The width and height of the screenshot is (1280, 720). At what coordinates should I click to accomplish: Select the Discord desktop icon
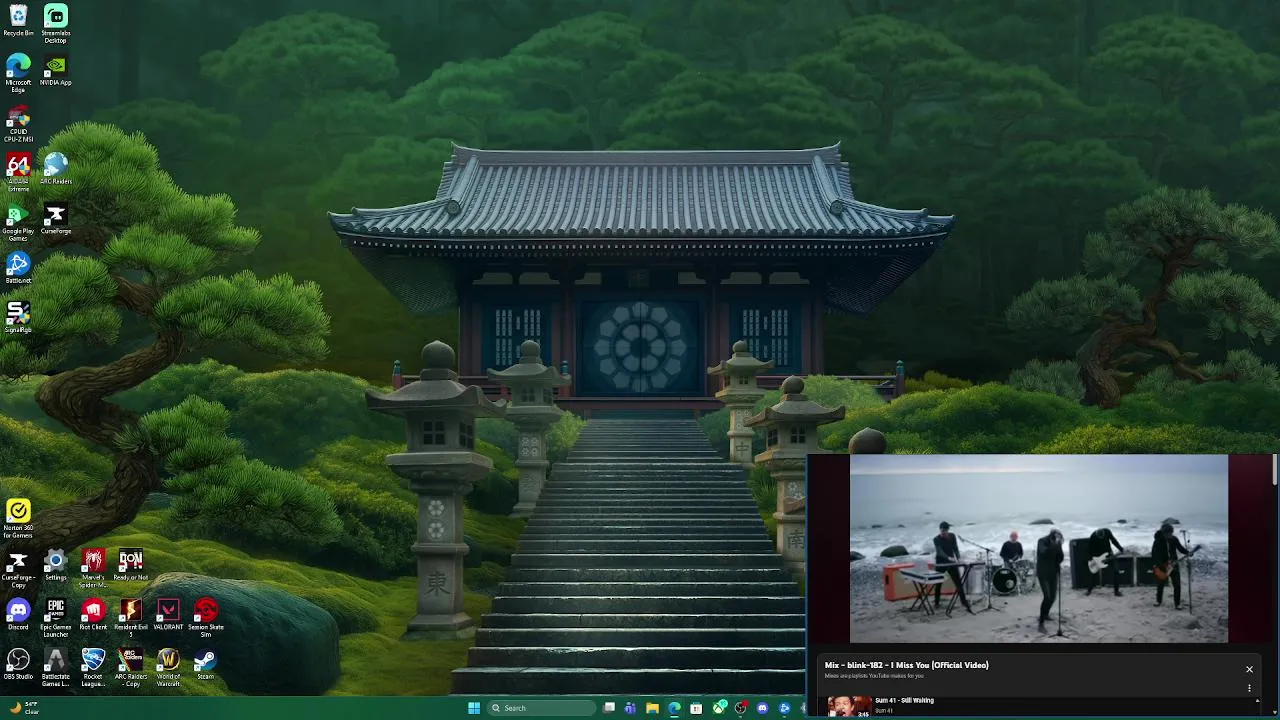18,614
